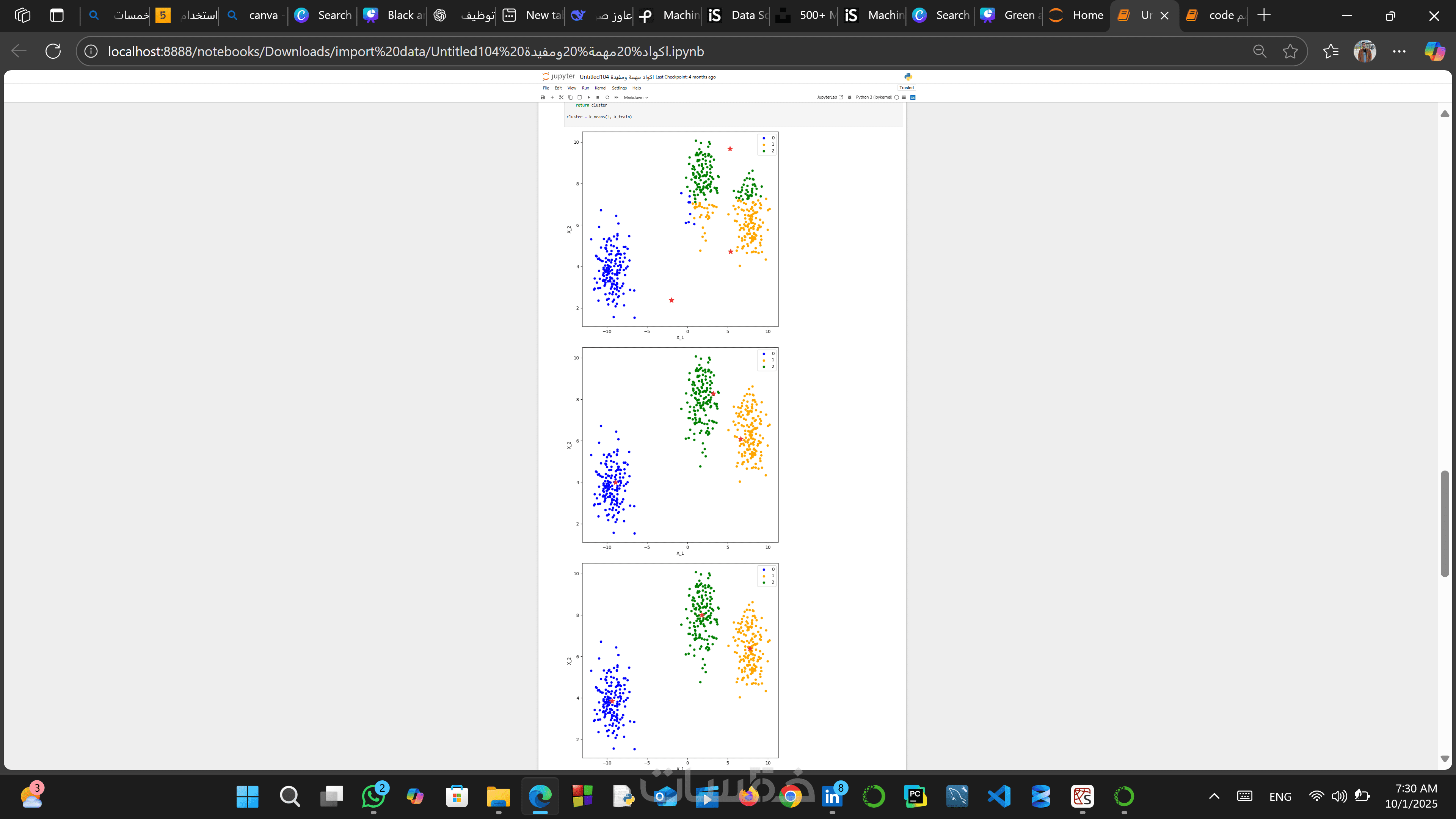This screenshot has width=1456, height=819.
Task: Open notebook in JupyterLab link
Action: point(829,97)
